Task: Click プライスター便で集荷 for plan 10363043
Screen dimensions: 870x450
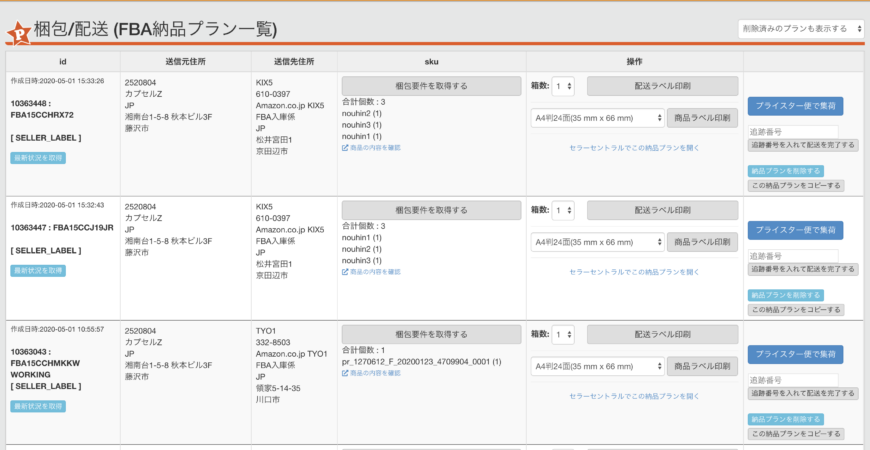Action: pos(796,354)
